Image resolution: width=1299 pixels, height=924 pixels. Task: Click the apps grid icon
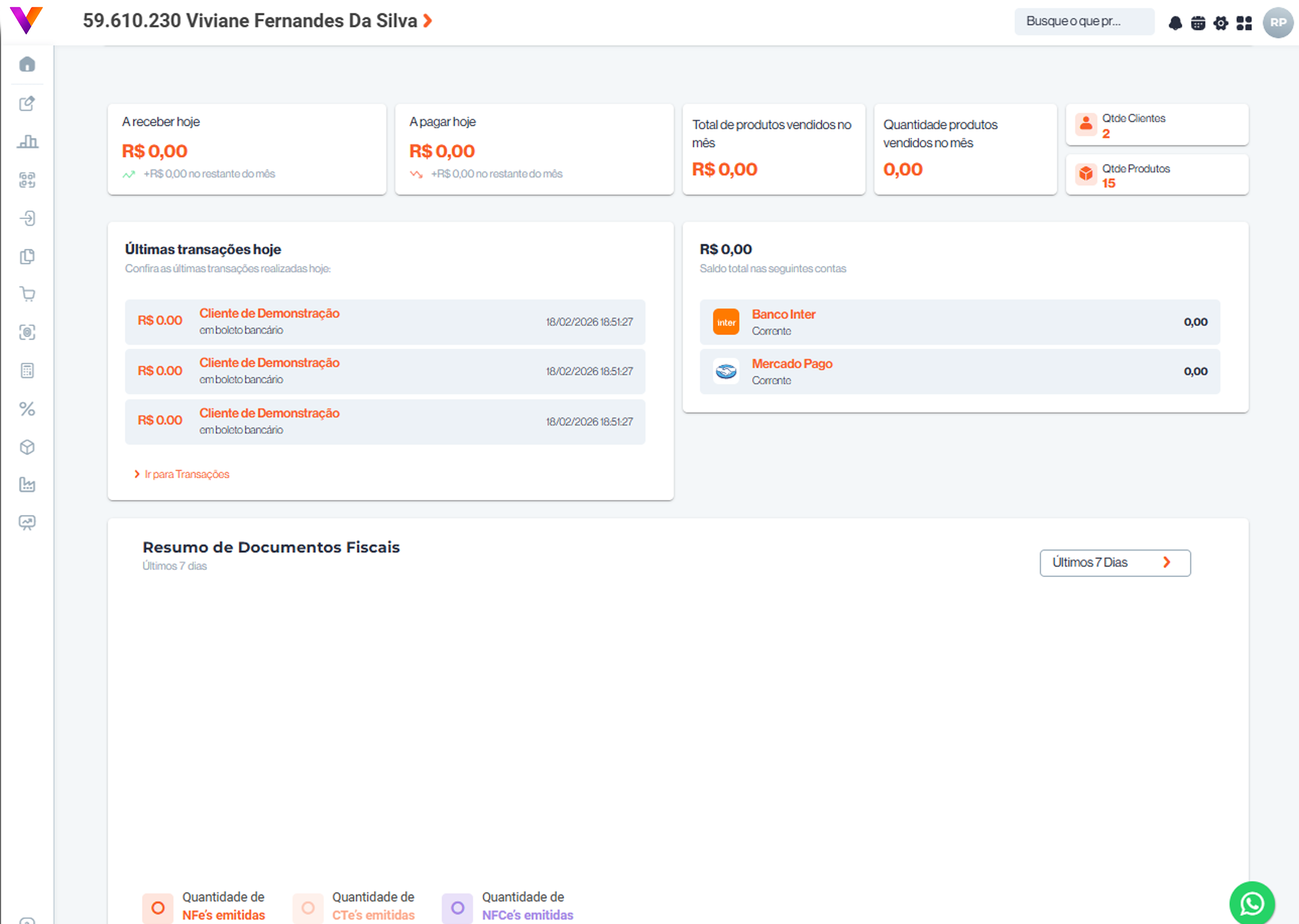coord(1244,23)
